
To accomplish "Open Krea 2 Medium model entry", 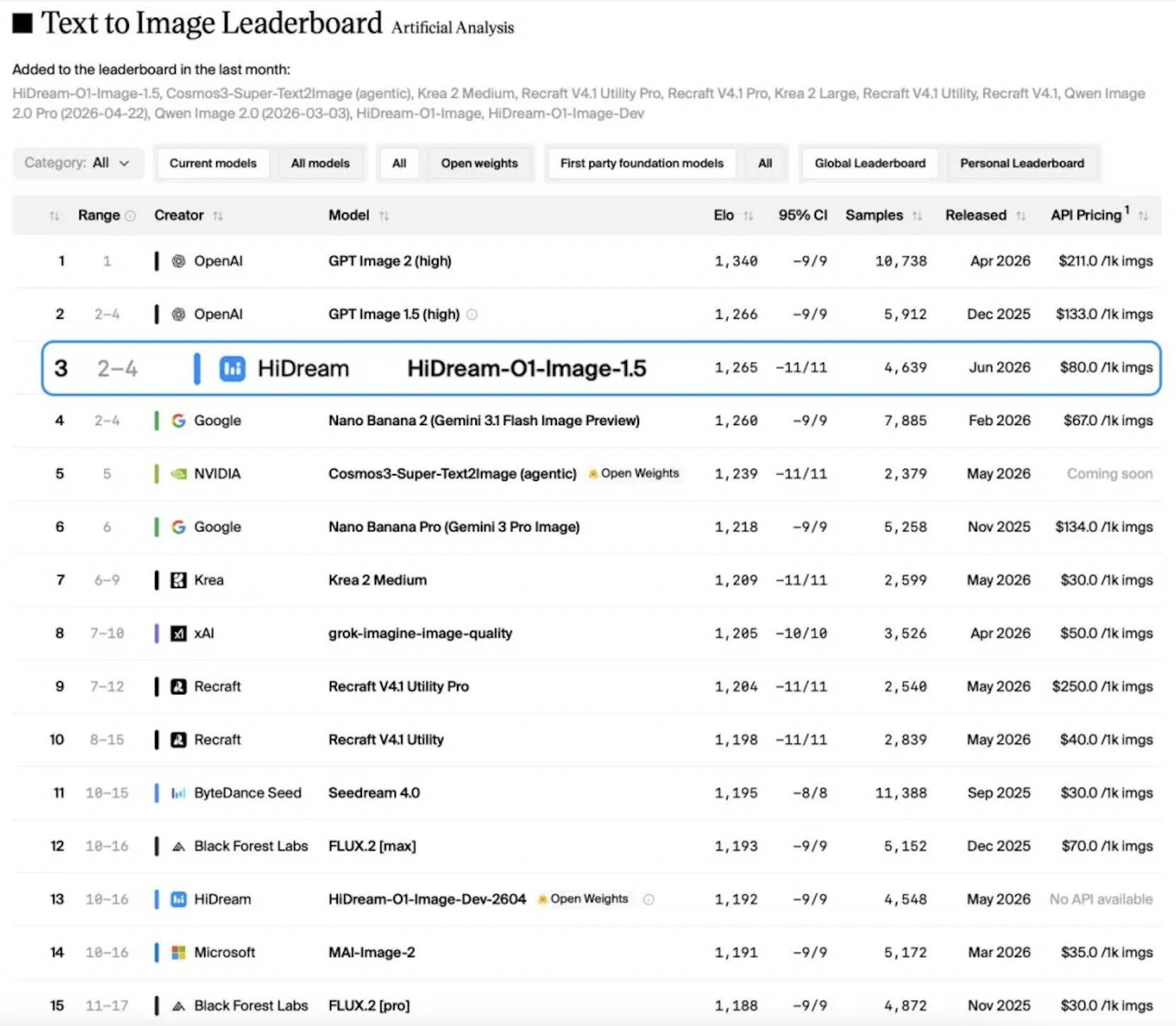I will (x=378, y=580).
